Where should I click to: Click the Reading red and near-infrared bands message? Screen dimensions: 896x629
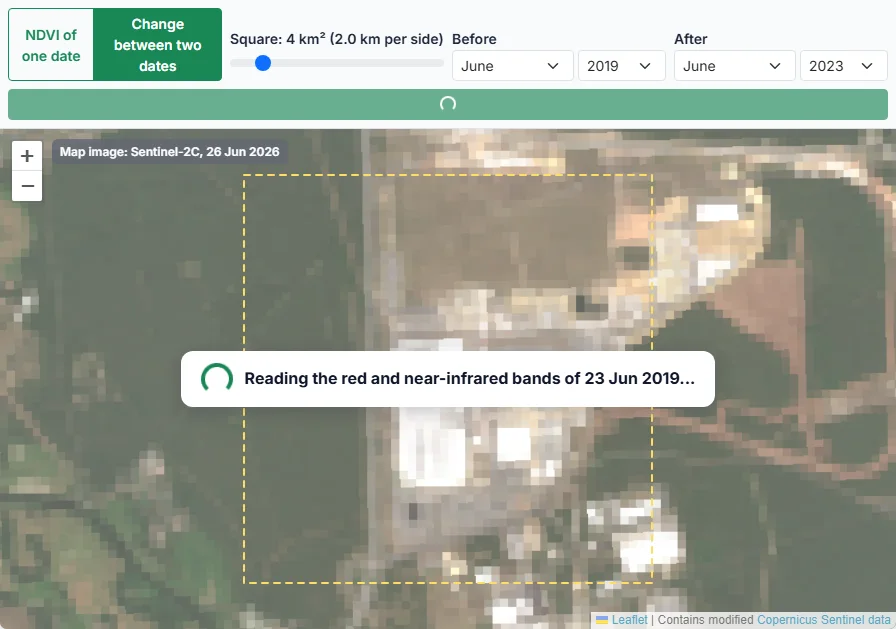pos(470,379)
